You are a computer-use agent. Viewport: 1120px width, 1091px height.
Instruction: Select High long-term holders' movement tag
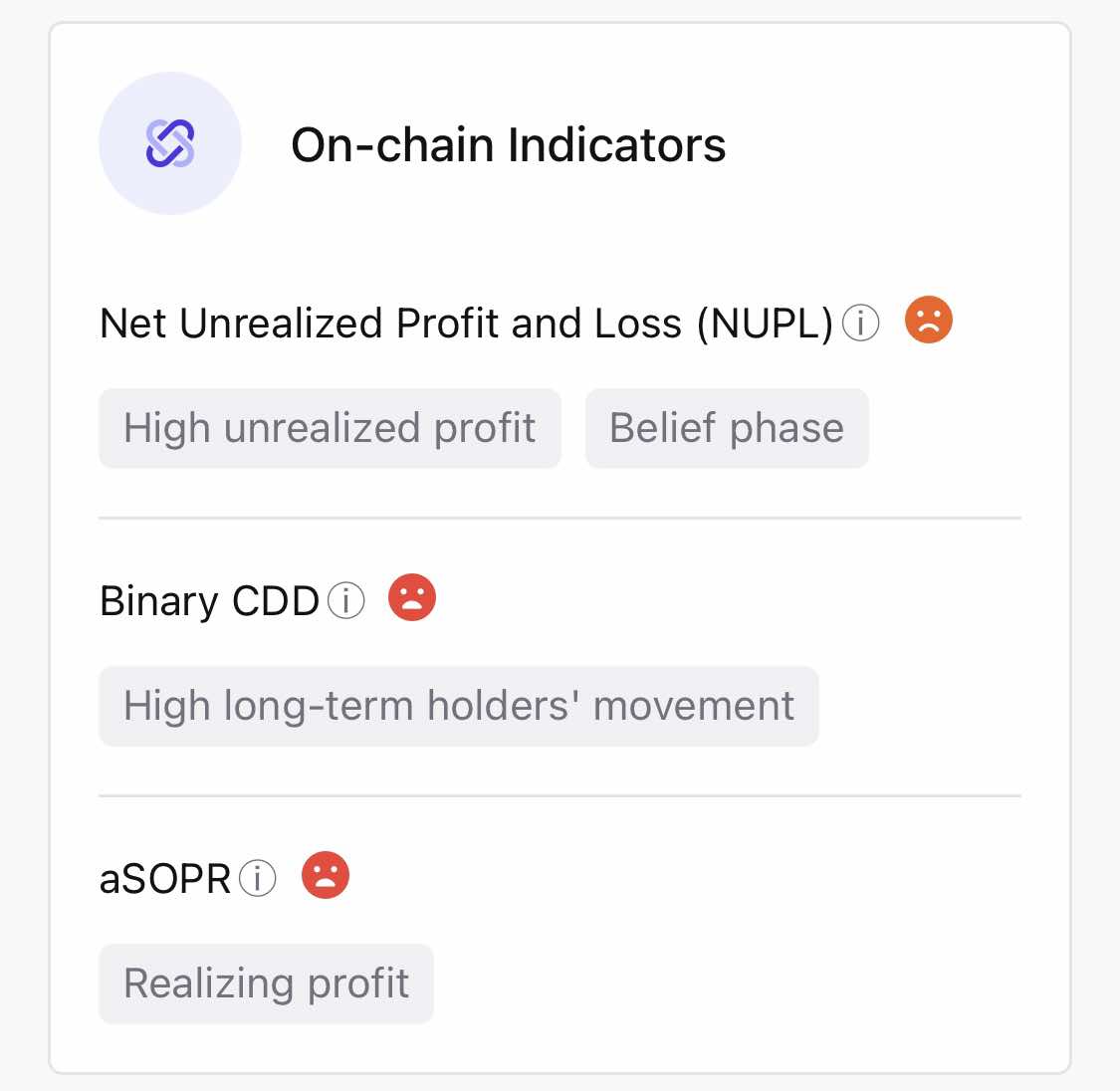[x=459, y=706]
